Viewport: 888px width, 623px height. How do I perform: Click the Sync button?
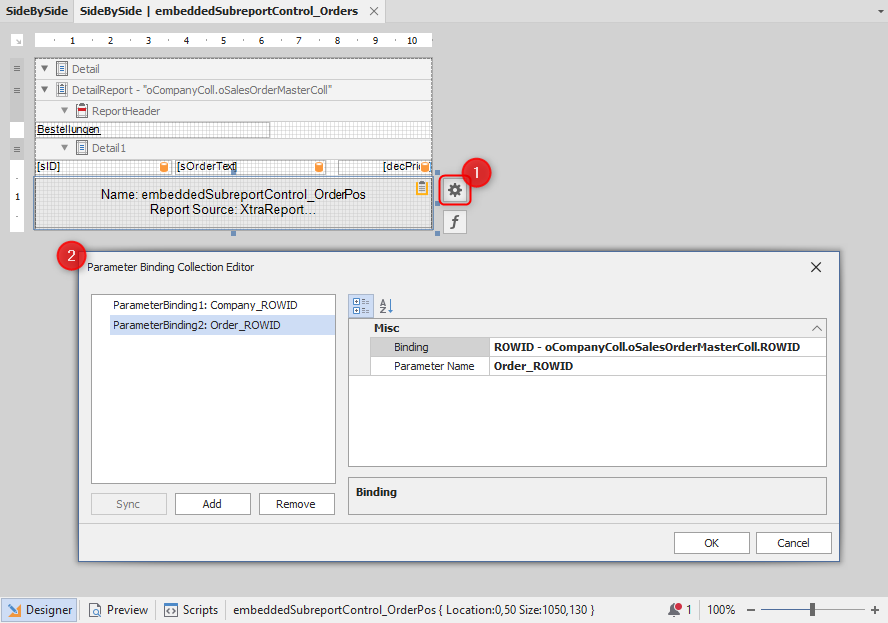[x=129, y=504]
